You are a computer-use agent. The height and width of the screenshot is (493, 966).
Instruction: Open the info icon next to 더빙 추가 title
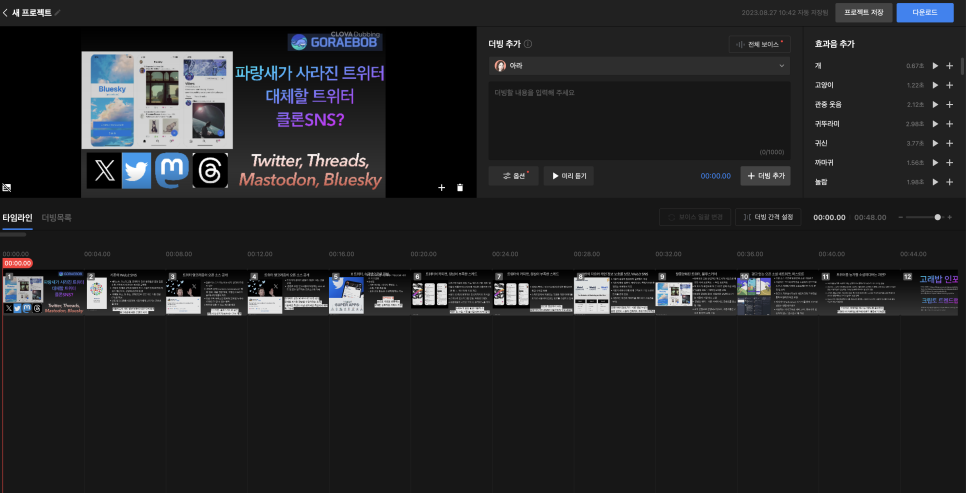tap(528, 44)
